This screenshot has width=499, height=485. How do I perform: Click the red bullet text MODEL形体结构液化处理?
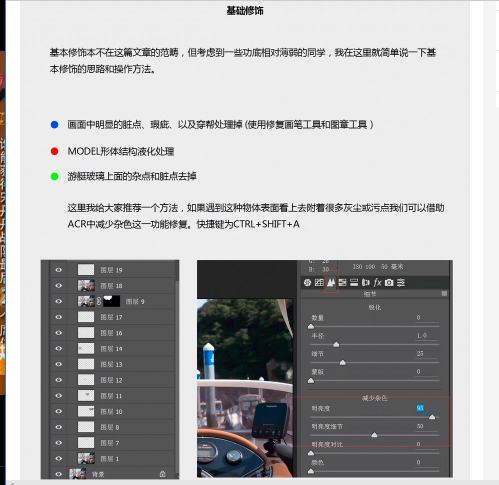(x=121, y=152)
